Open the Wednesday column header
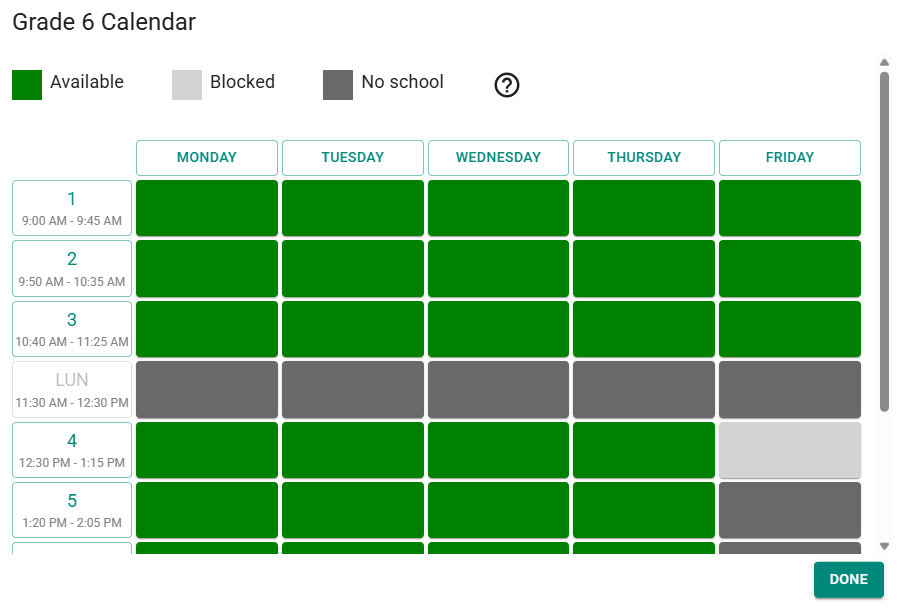 click(498, 157)
